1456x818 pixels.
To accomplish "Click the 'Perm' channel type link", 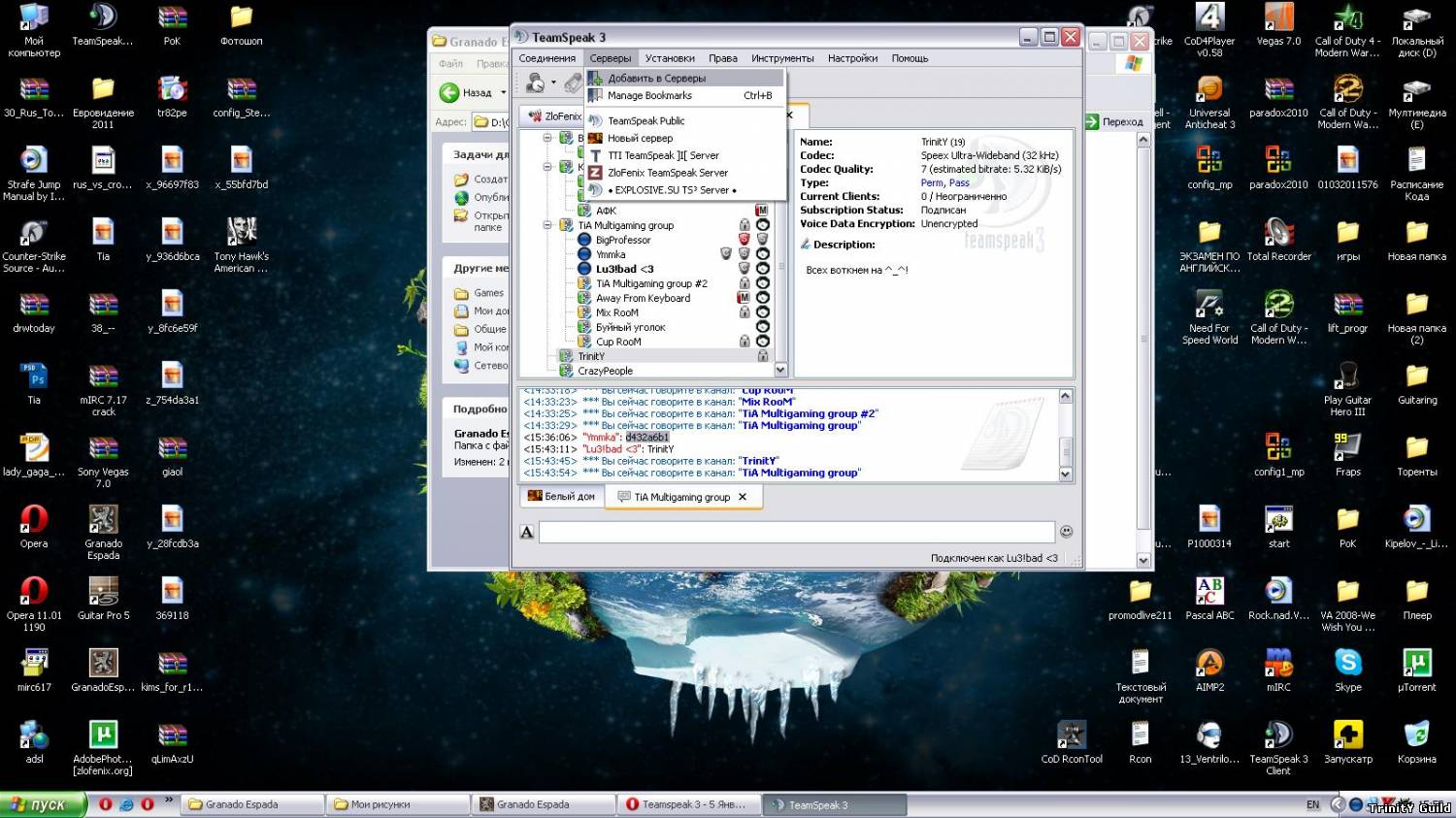I will (x=931, y=182).
